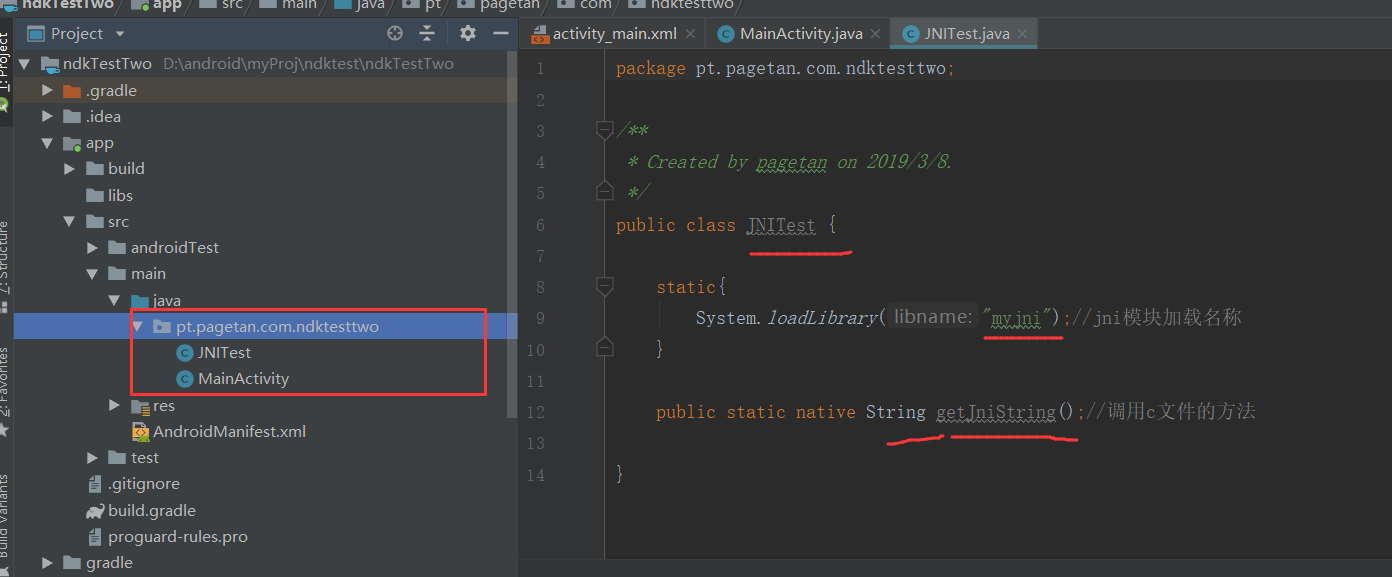Click the JNITest.java tab class icon

[910, 34]
